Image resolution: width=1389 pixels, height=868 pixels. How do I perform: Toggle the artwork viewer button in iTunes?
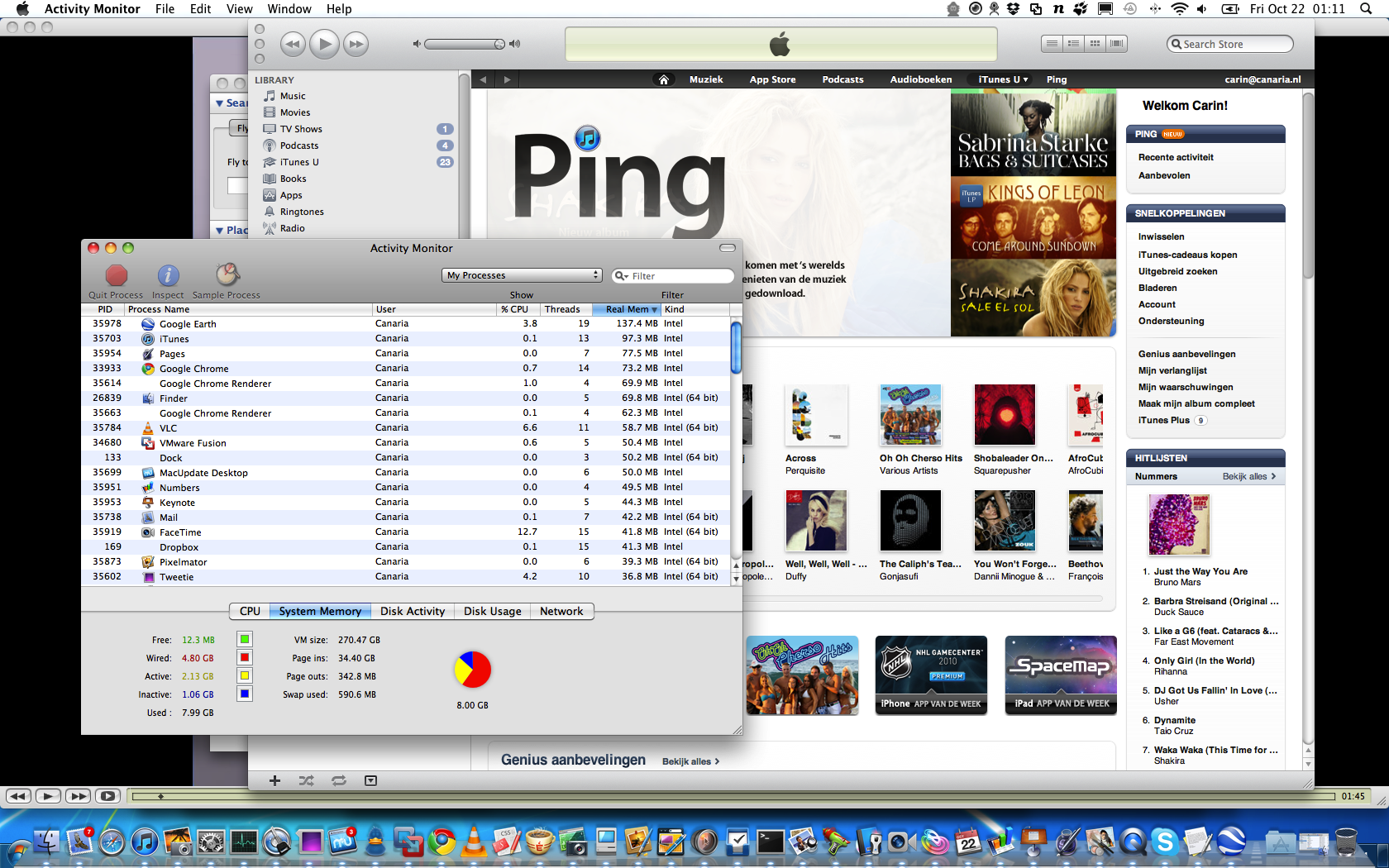coord(370,780)
